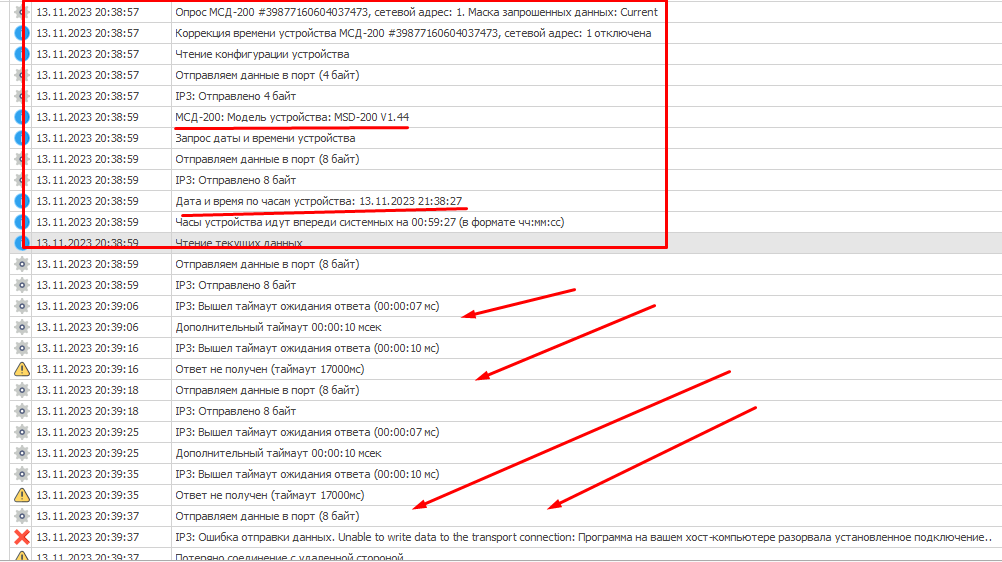Click gear icon beside 'IP3: Отправлено 4 байт'

pyautogui.click(x=22, y=96)
